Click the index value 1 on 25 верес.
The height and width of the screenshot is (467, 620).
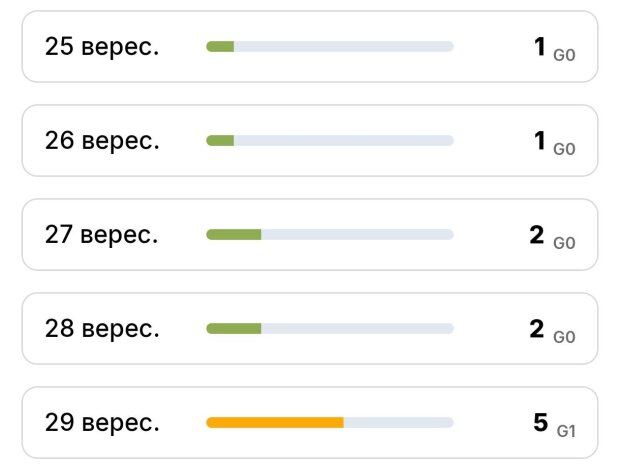point(540,46)
